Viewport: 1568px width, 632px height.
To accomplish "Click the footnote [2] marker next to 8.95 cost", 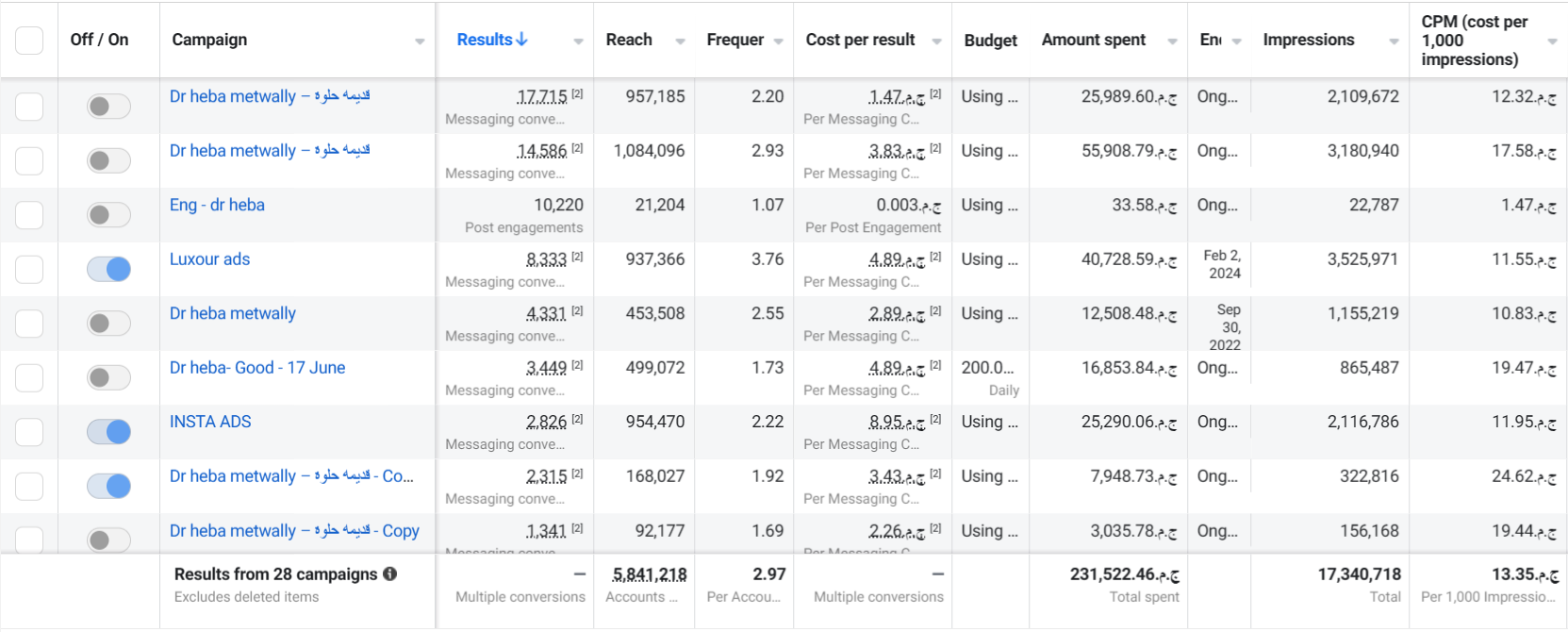I will pos(935,420).
